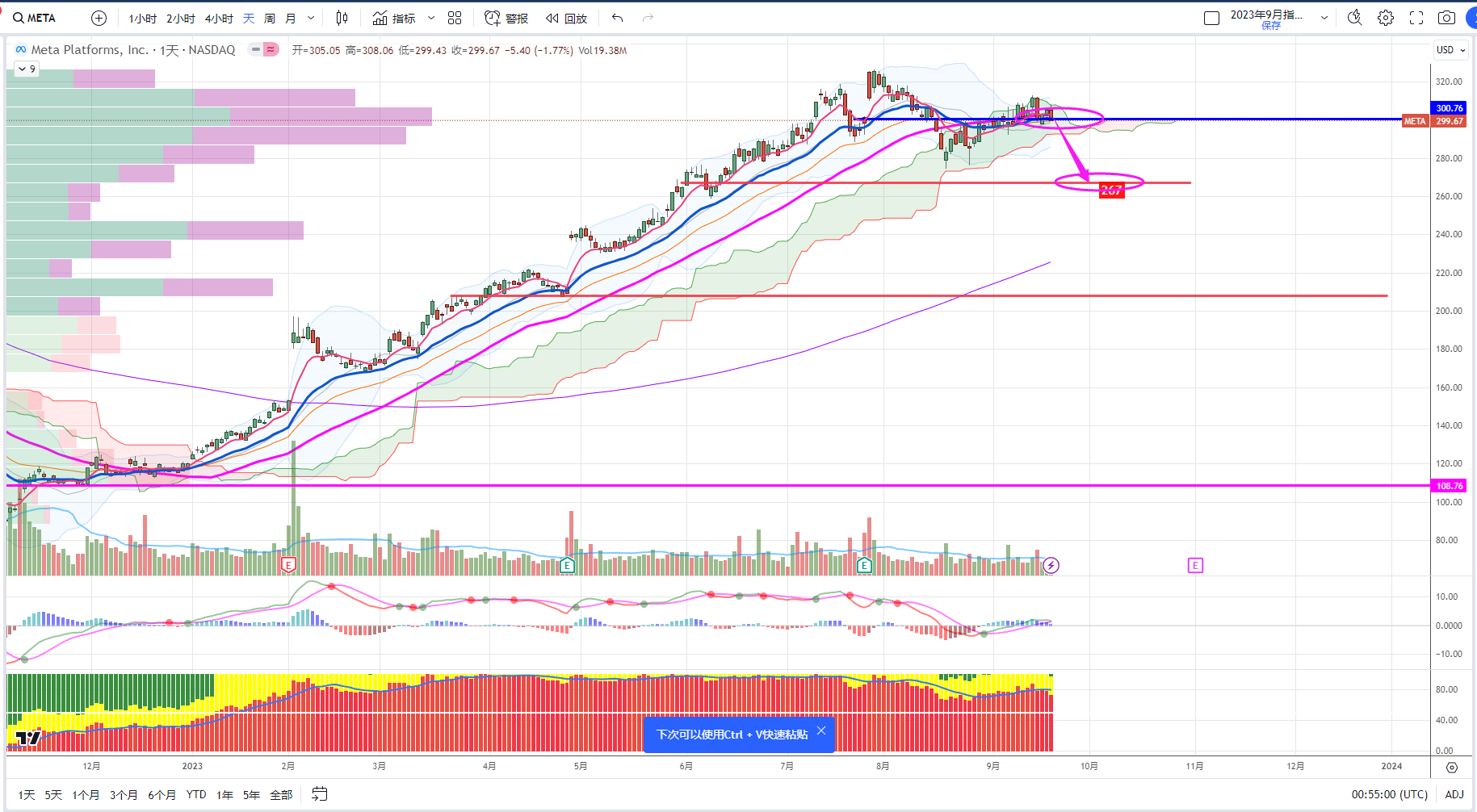Open the 指标 indicators dialog
The image size is (1477, 812).
click(394, 18)
